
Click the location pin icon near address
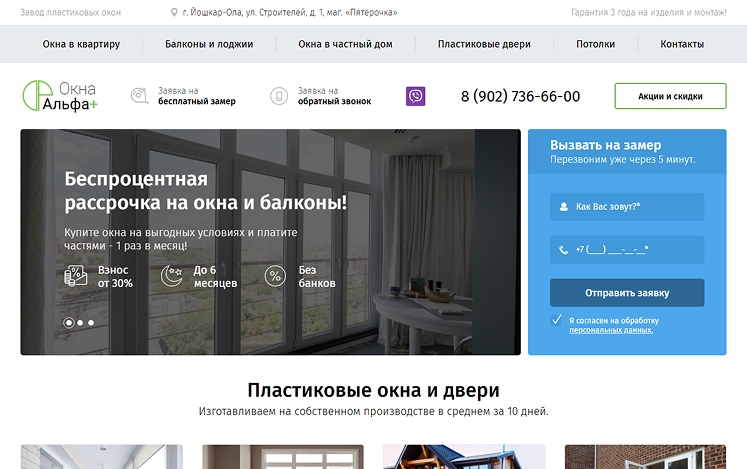pos(174,12)
